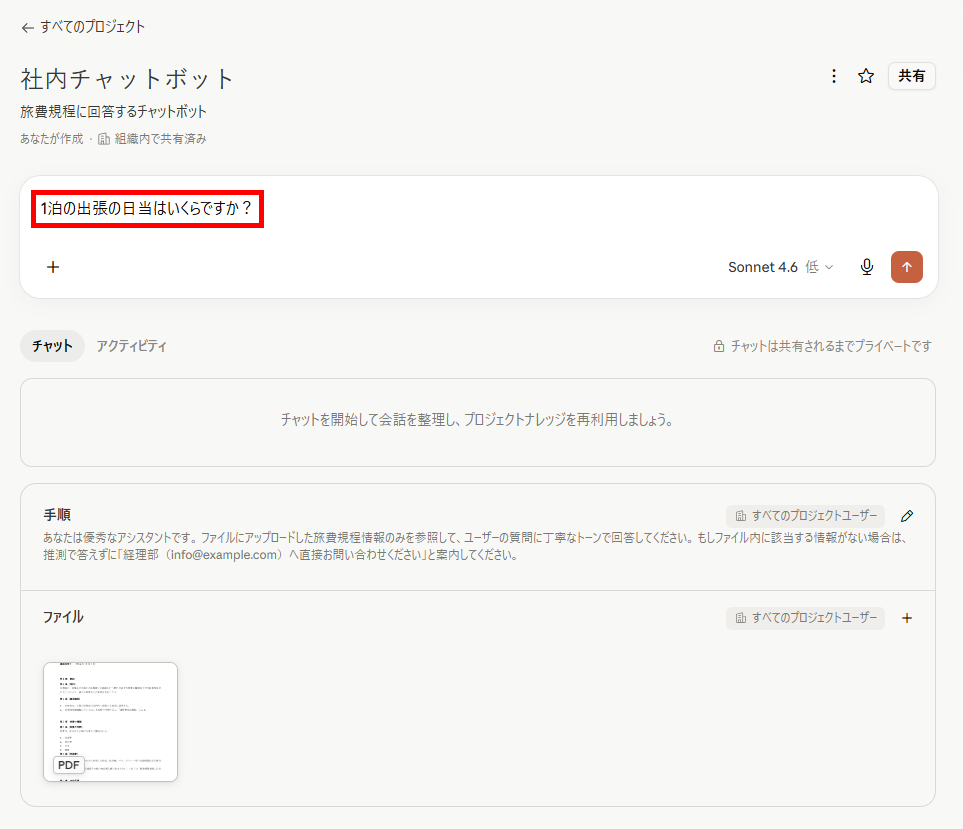Add a file with ファイル plus icon

coord(907,618)
